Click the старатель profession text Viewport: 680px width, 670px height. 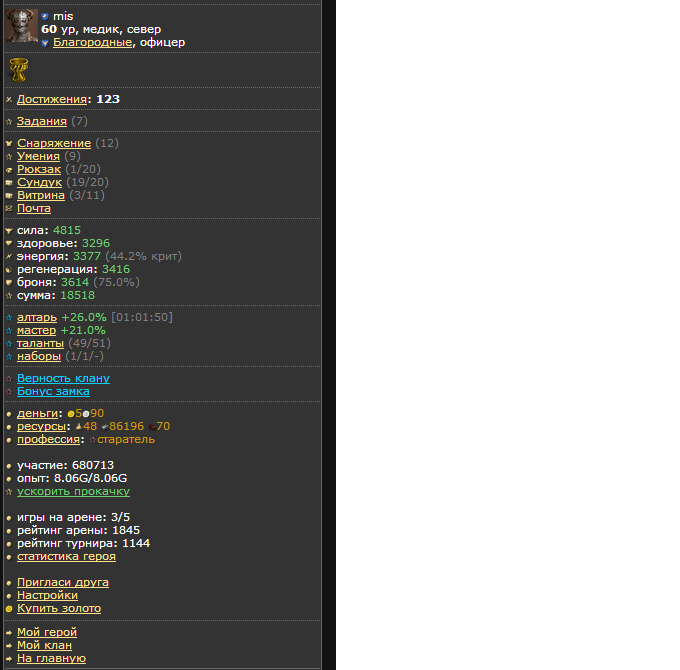pyautogui.click(x=126, y=439)
